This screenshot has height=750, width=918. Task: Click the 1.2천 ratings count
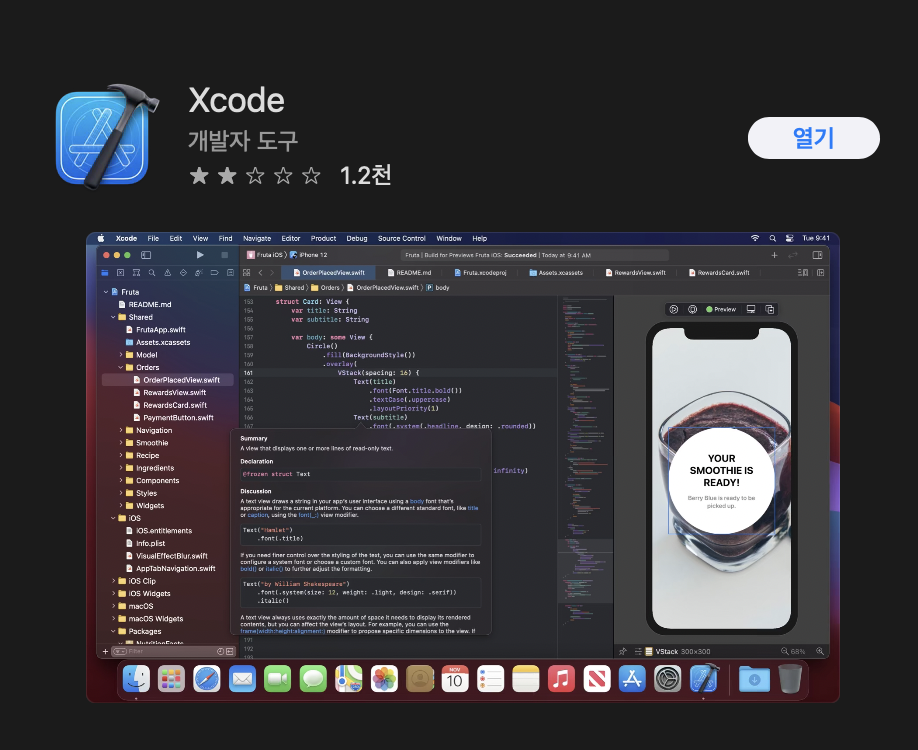(x=365, y=175)
